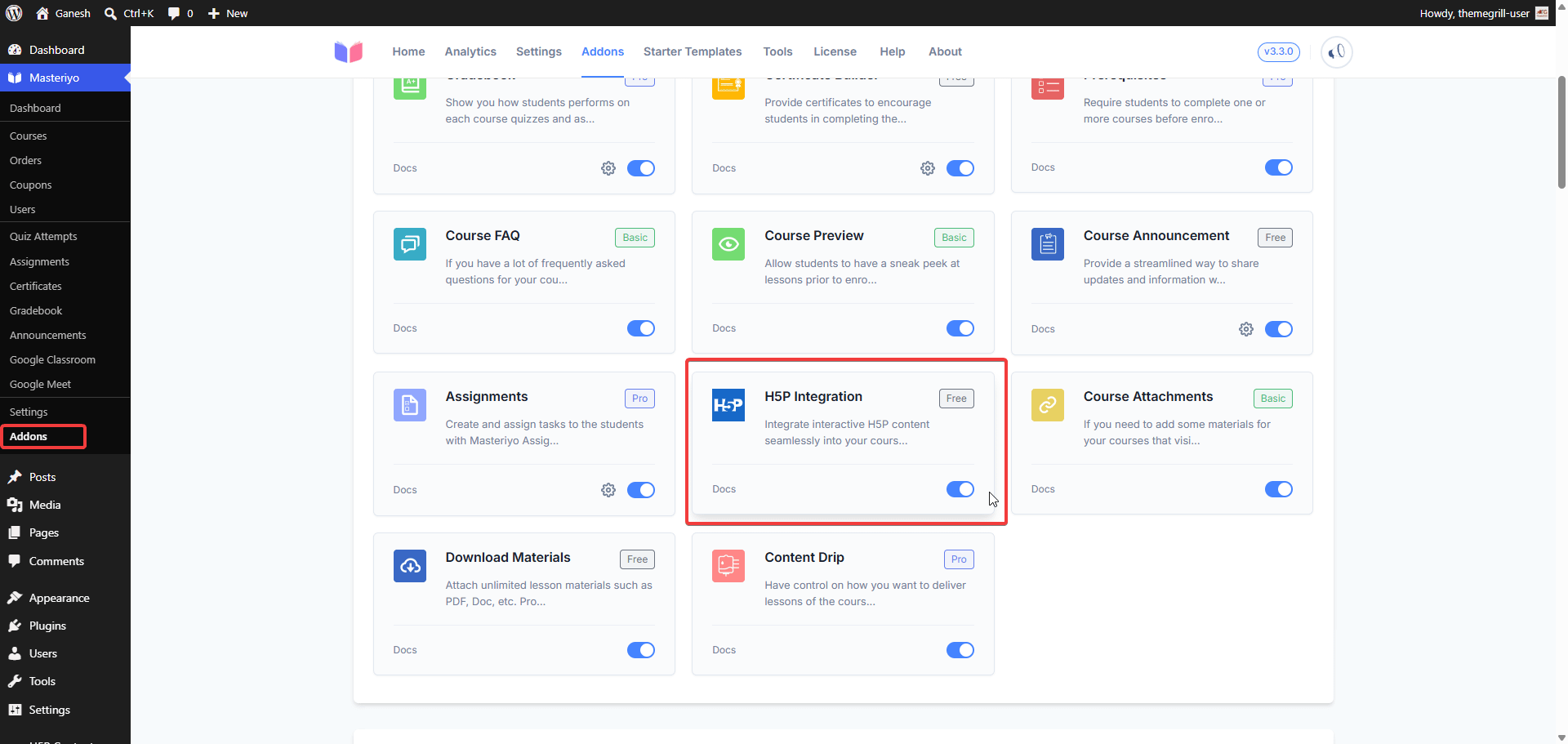The height and width of the screenshot is (744, 1568).
Task: Open the About tab
Action: (945, 51)
